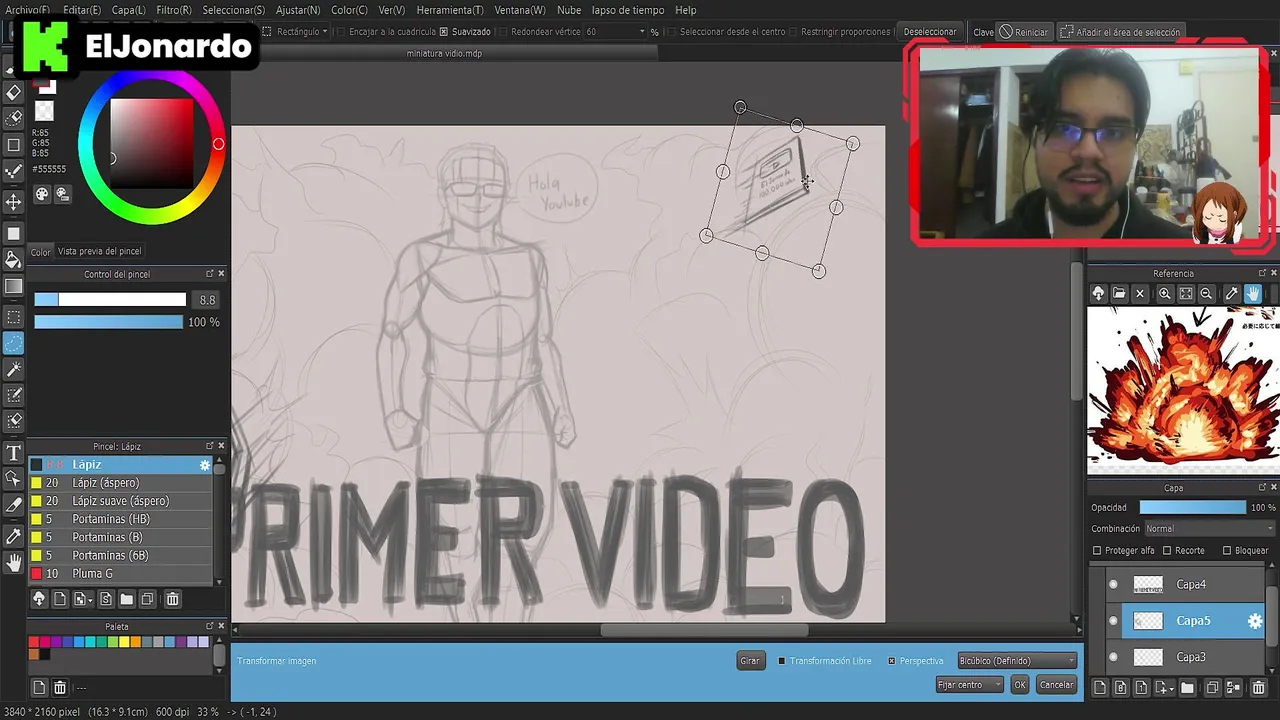Delete palette color with trash icon
Viewport: 1280px width, 720px height.
tap(60, 688)
